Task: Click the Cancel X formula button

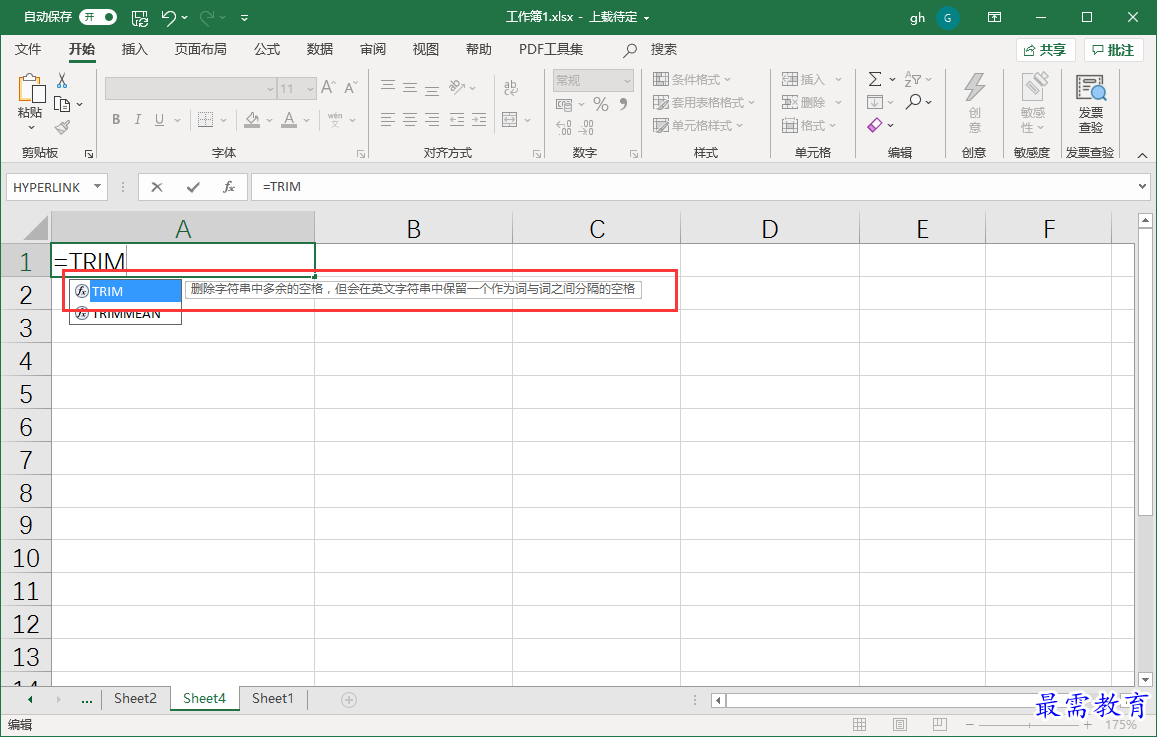Action: (x=157, y=187)
